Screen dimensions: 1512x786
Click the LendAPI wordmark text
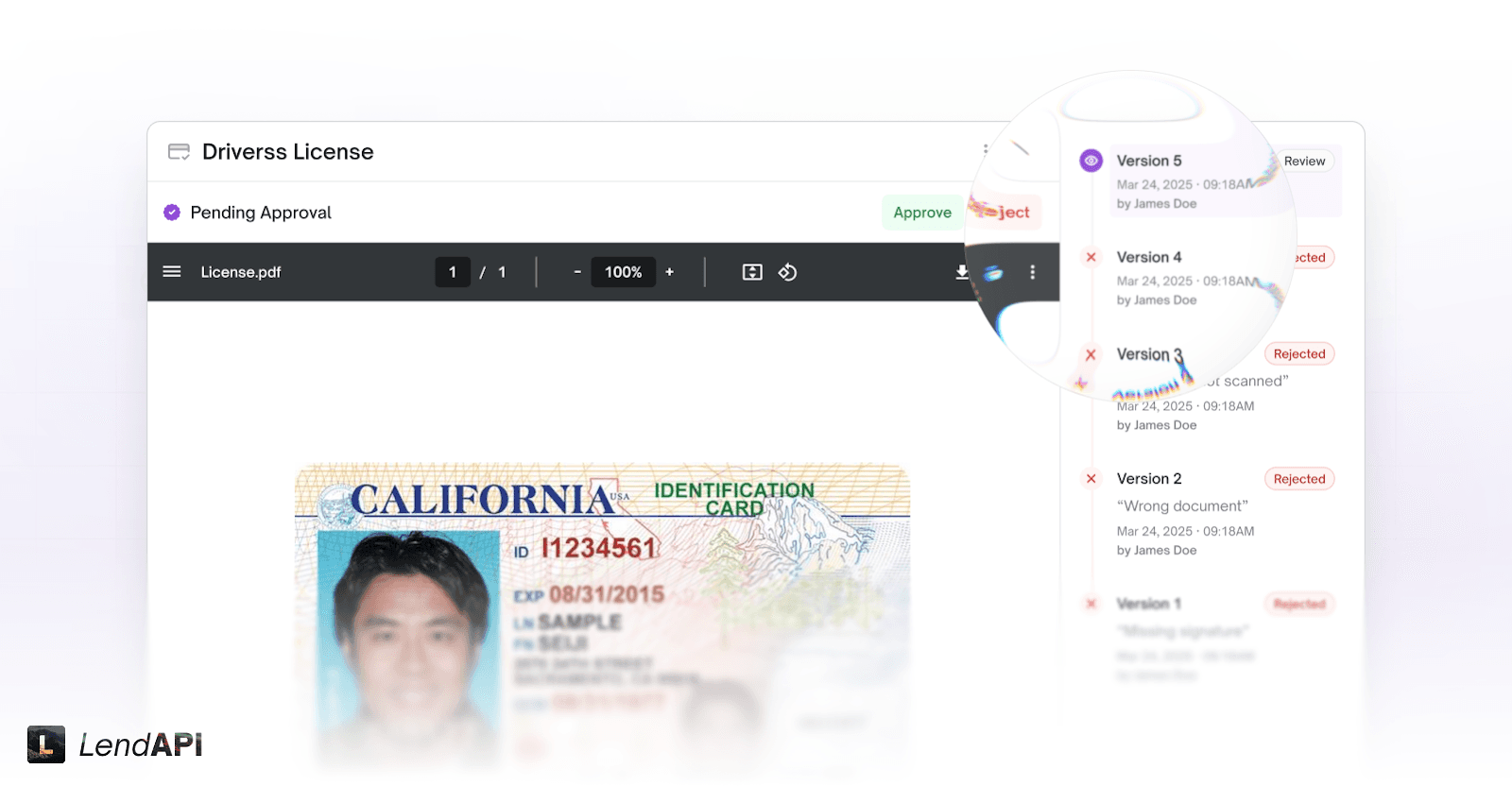[141, 745]
